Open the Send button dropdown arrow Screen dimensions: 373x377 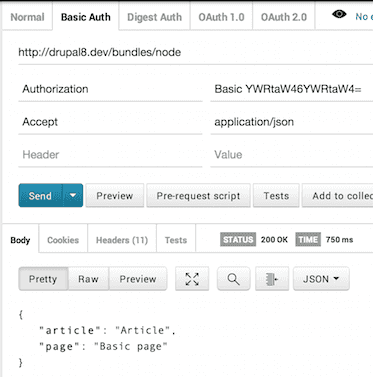tap(73, 196)
